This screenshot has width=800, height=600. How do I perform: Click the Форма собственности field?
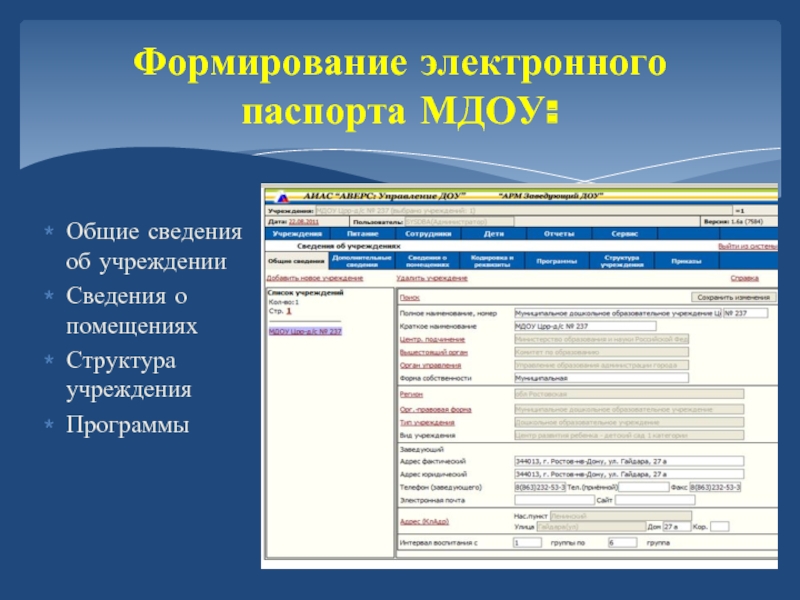[601, 378]
